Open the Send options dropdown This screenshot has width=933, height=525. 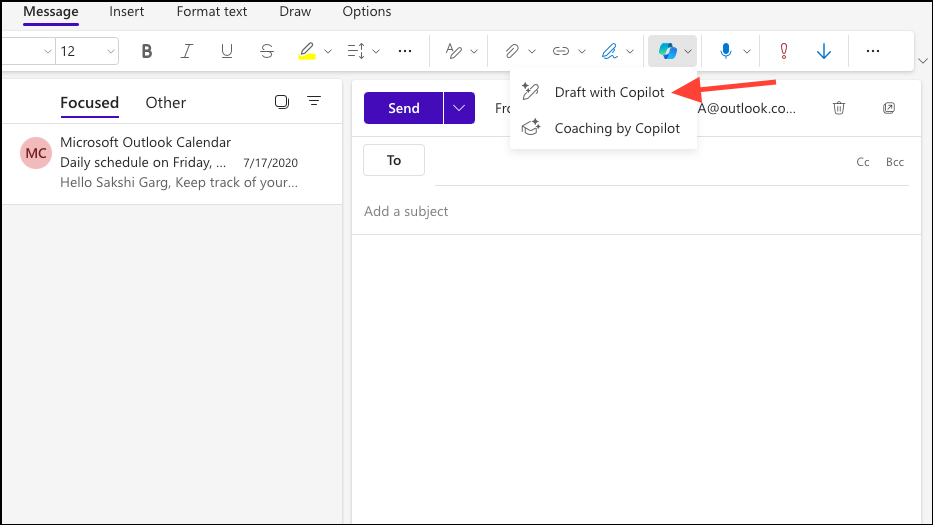(x=459, y=108)
